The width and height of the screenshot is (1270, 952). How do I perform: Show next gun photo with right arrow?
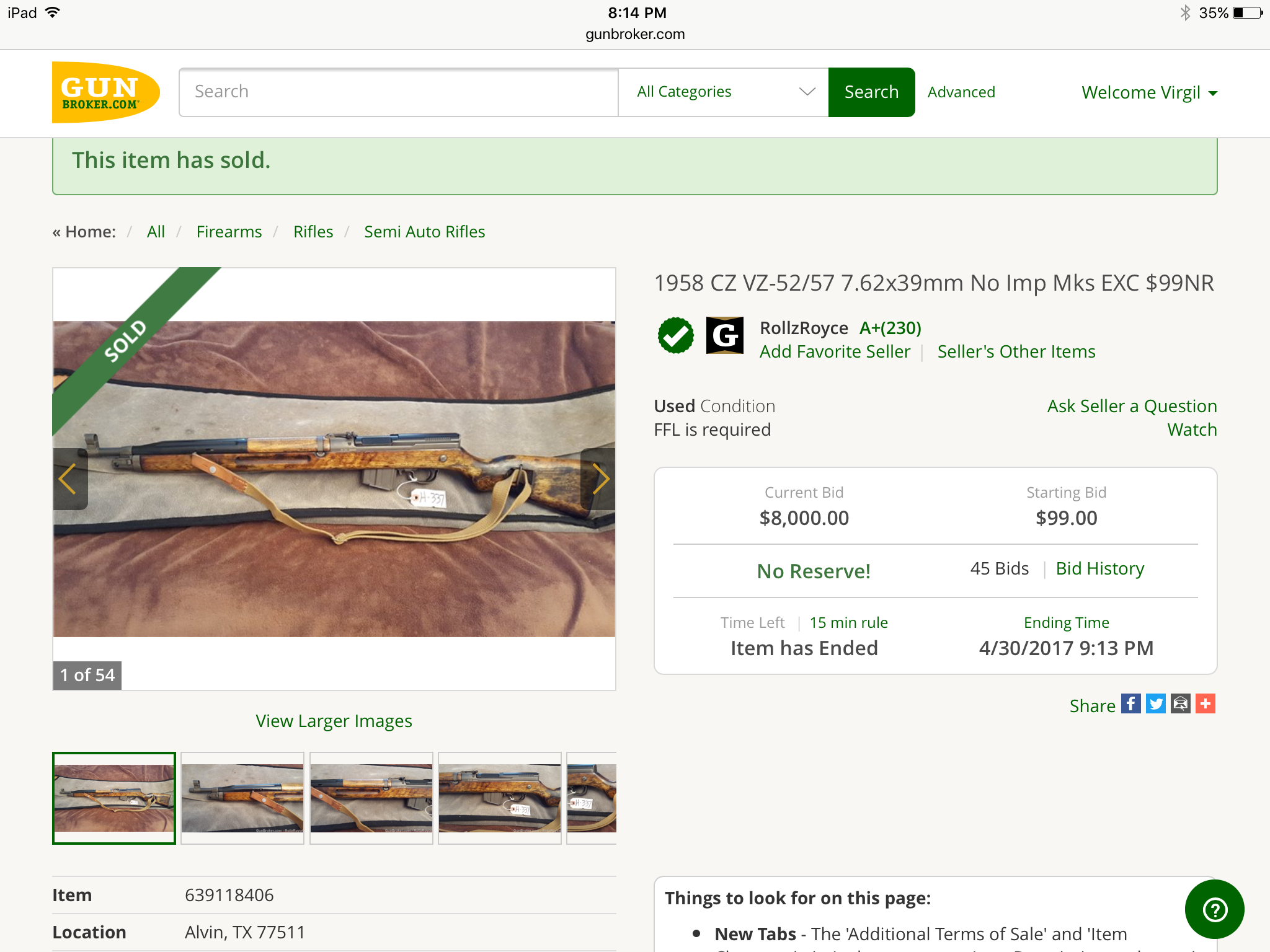[599, 479]
